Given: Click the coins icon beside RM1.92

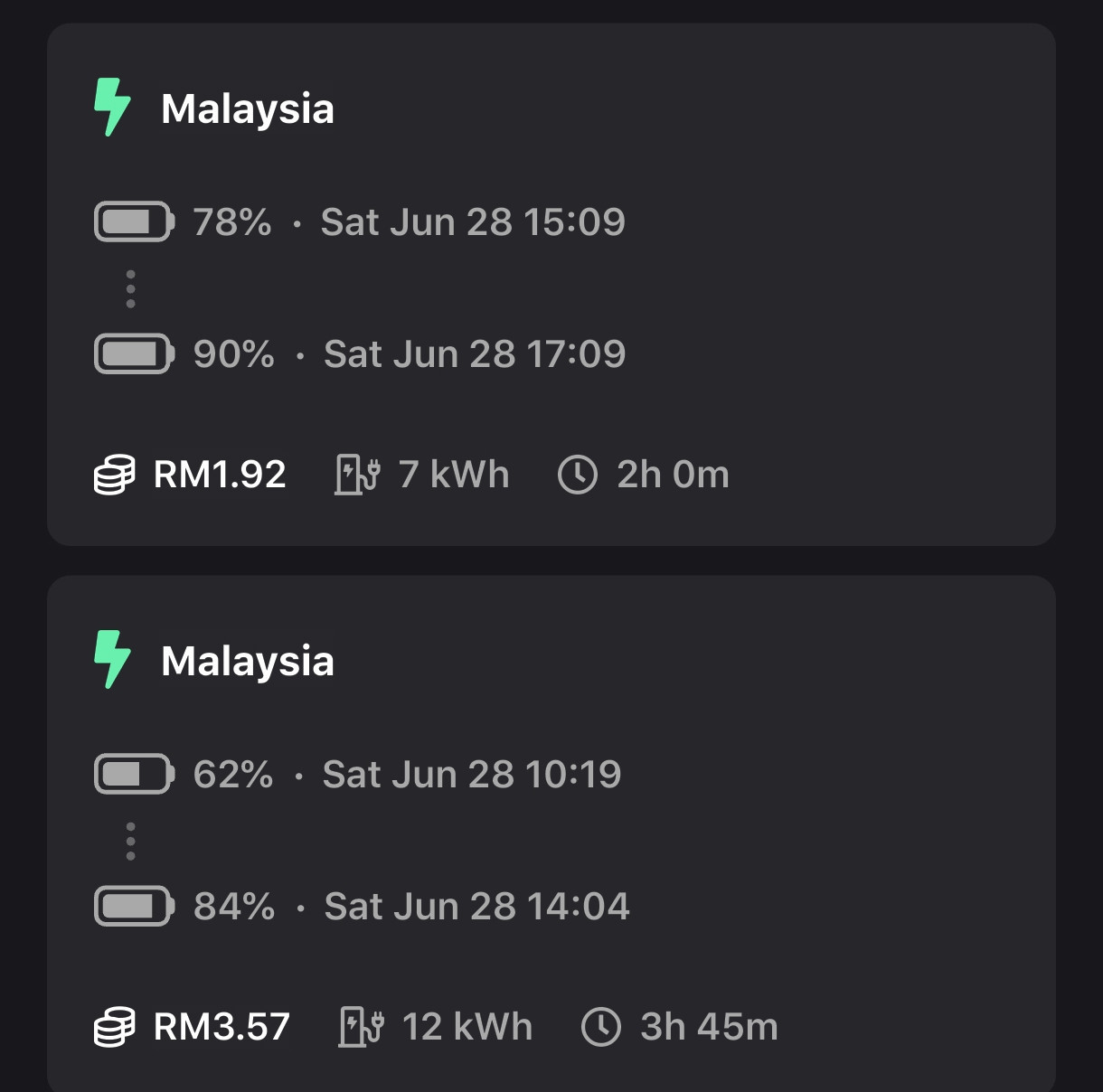Looking at the screenshot, I should 115,475.
